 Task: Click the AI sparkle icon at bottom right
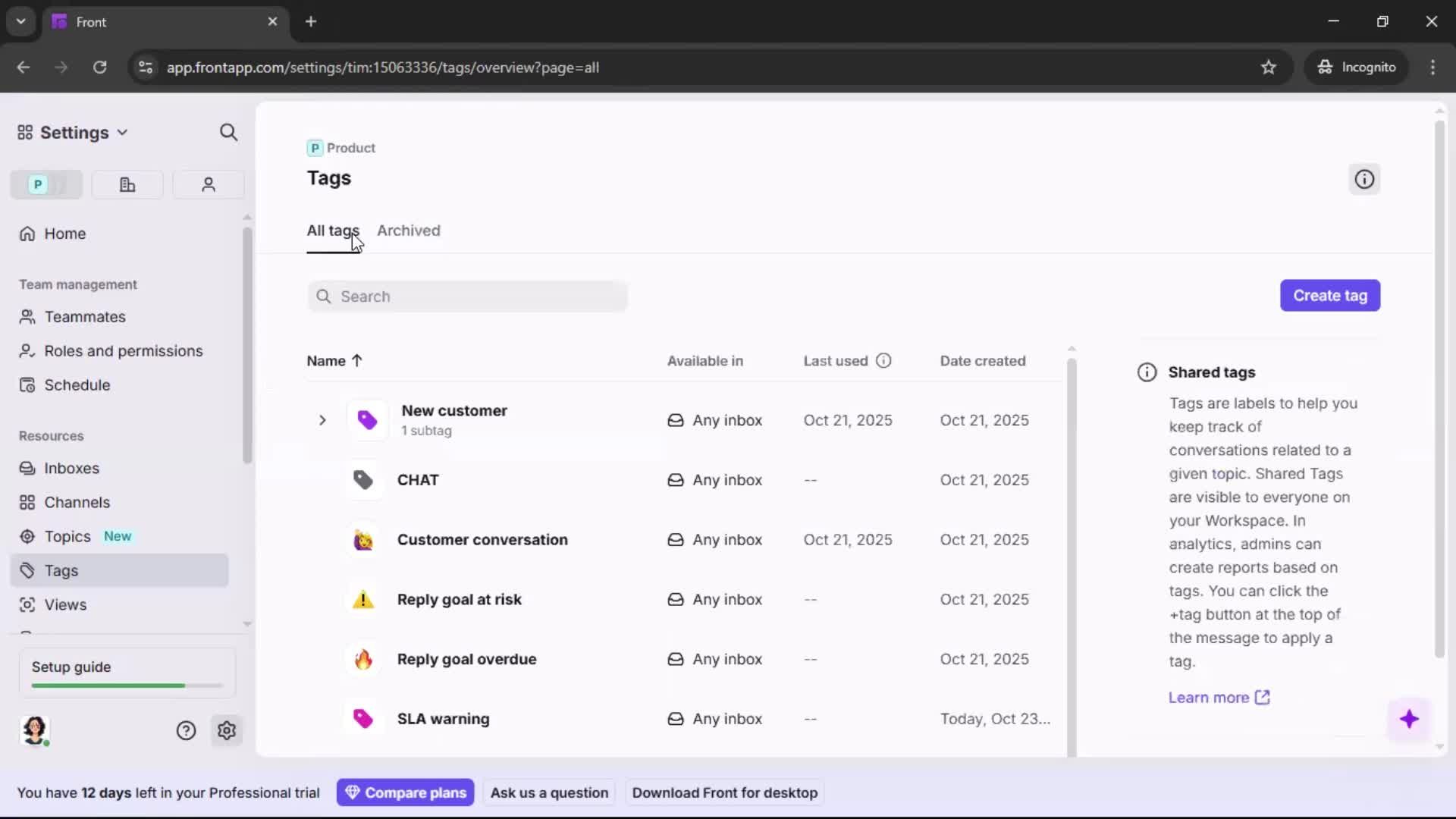(x=1410, y=719)
